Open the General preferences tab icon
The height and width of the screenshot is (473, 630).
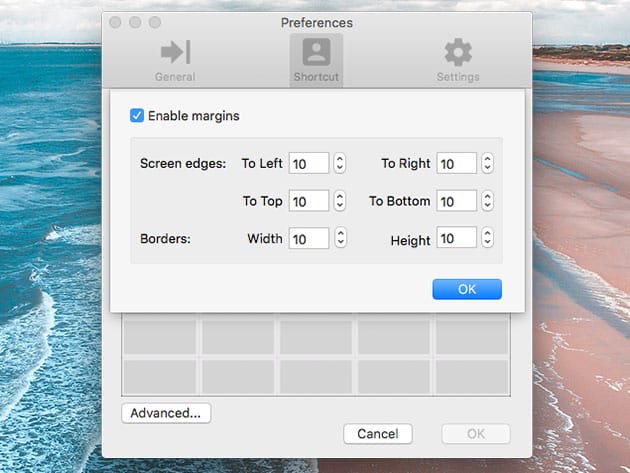175,52
